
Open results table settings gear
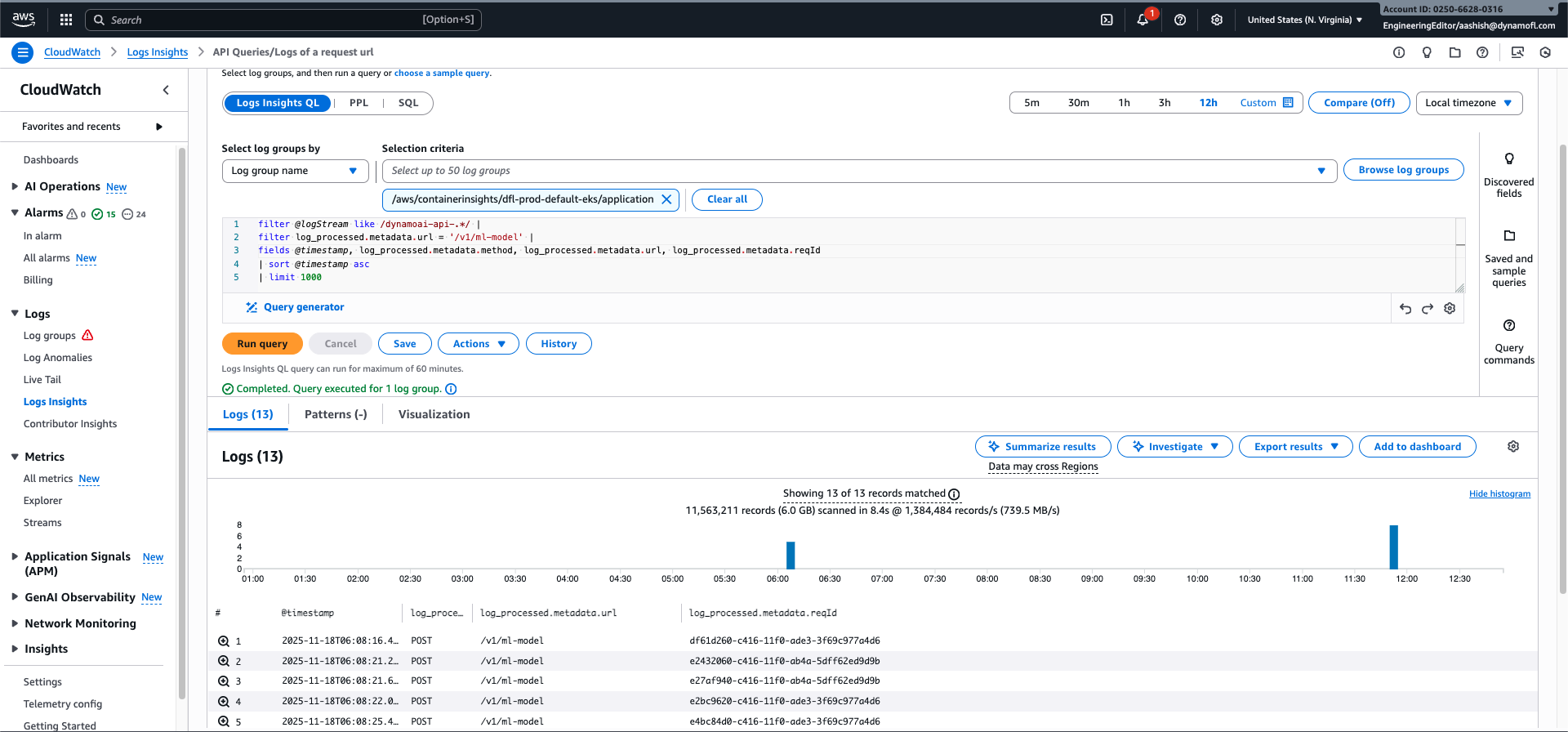point(1513,447)
